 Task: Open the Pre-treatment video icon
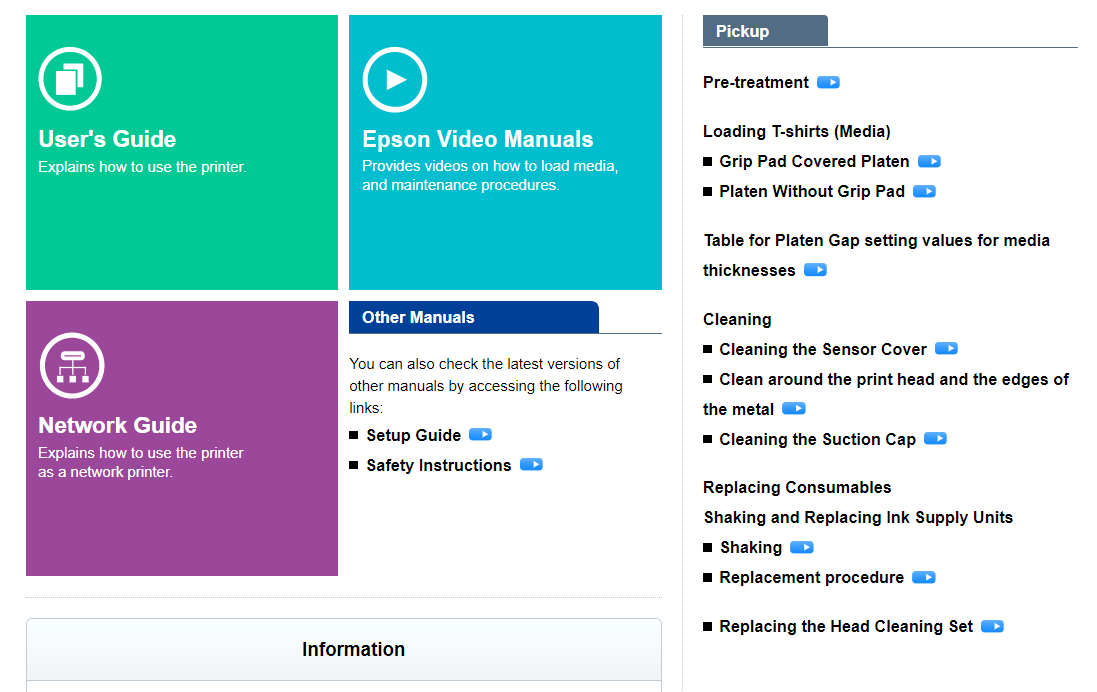pos(828,82)
